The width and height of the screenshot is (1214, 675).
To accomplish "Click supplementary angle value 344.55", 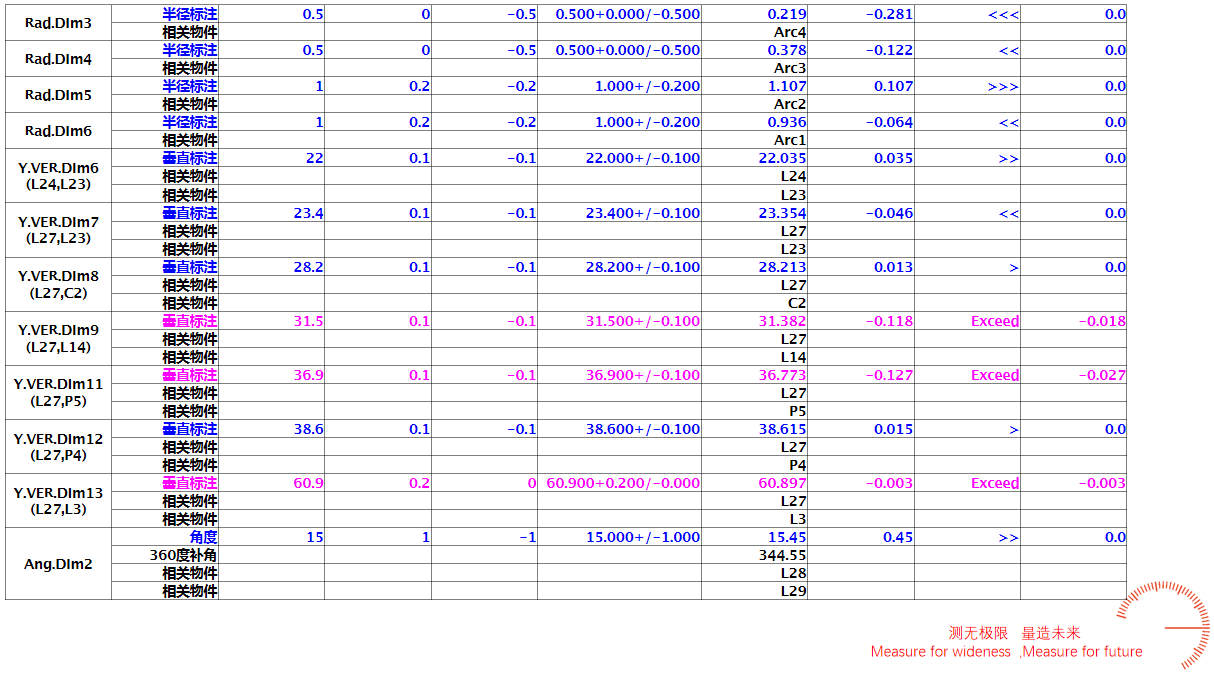I will click(x=783, y=555).
